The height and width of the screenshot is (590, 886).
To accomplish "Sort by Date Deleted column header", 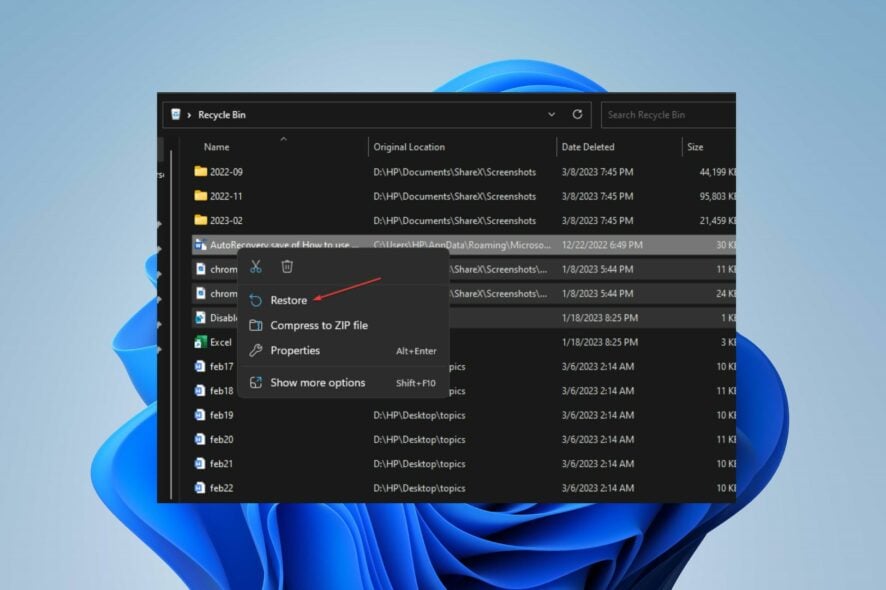I will [586, 147].
